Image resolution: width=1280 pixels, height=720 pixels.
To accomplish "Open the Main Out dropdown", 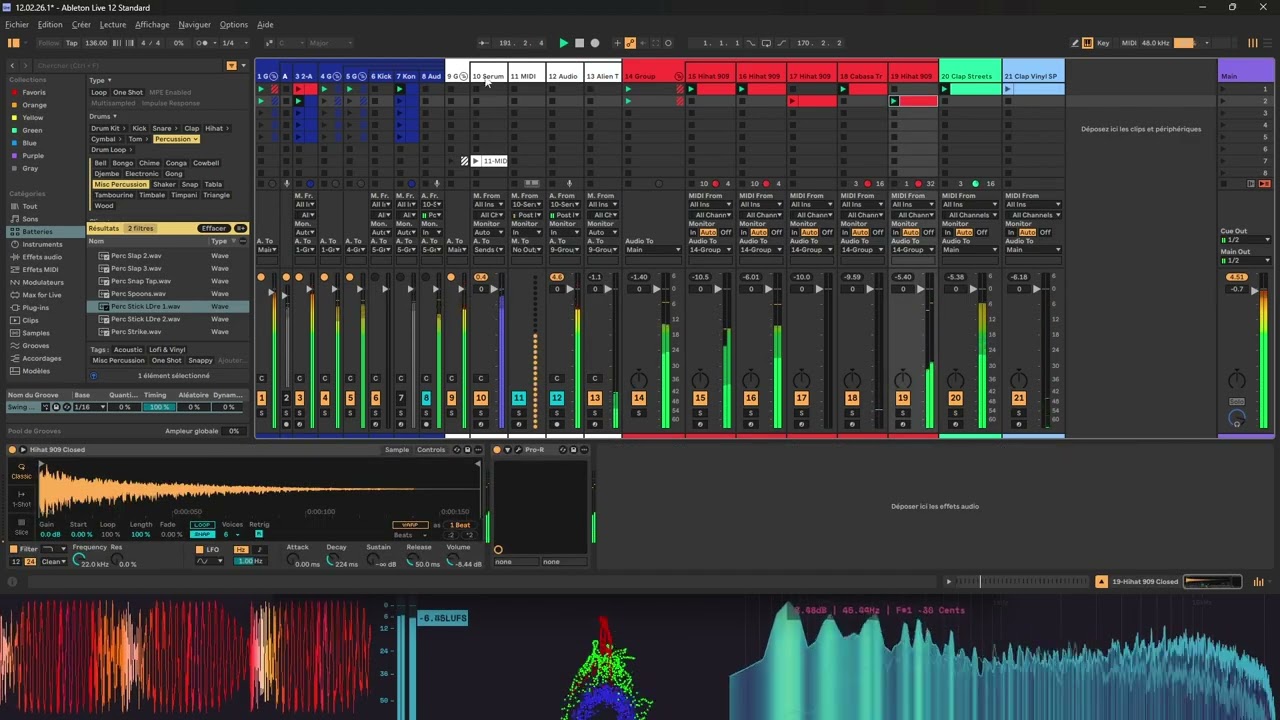I will tap(1246, 261).
